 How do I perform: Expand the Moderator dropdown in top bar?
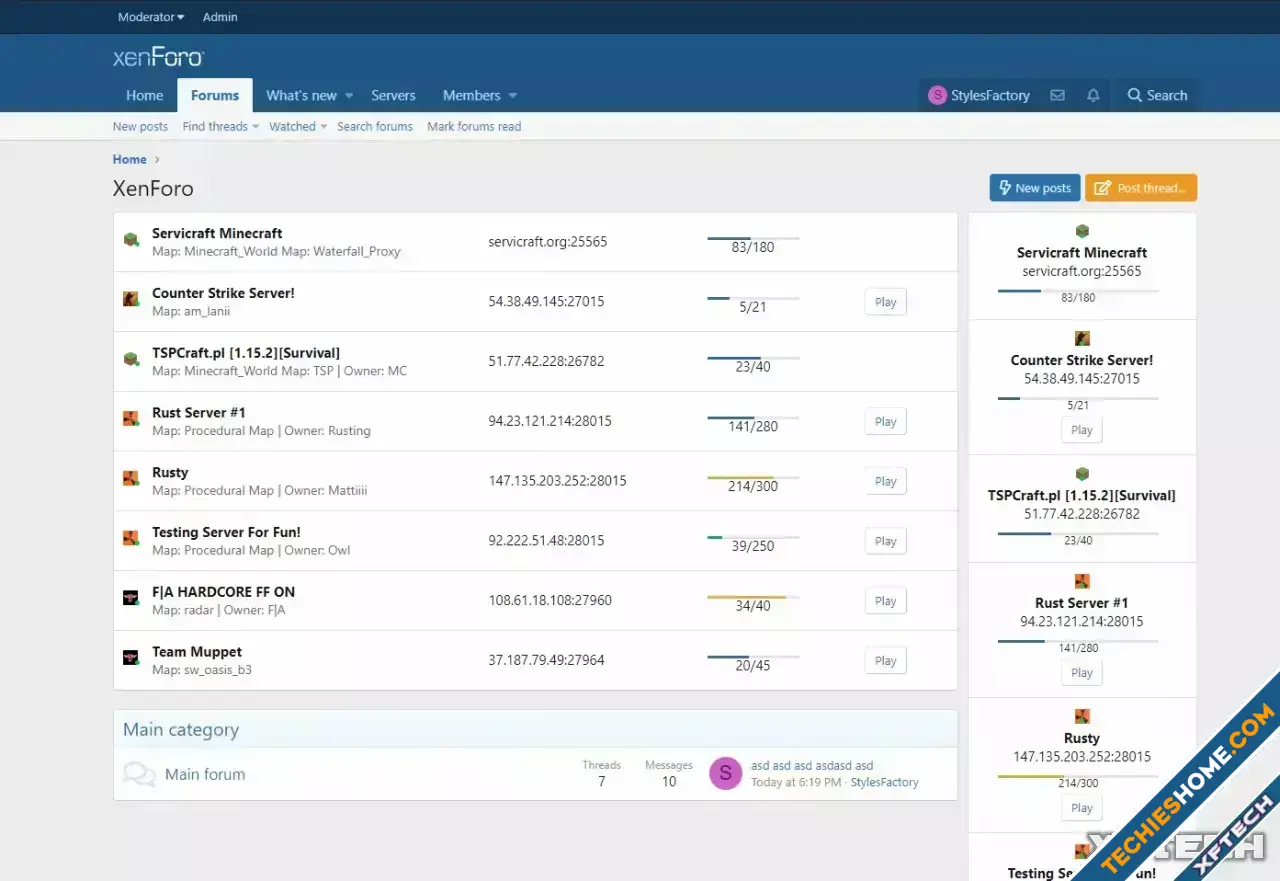tap(151, 17)
